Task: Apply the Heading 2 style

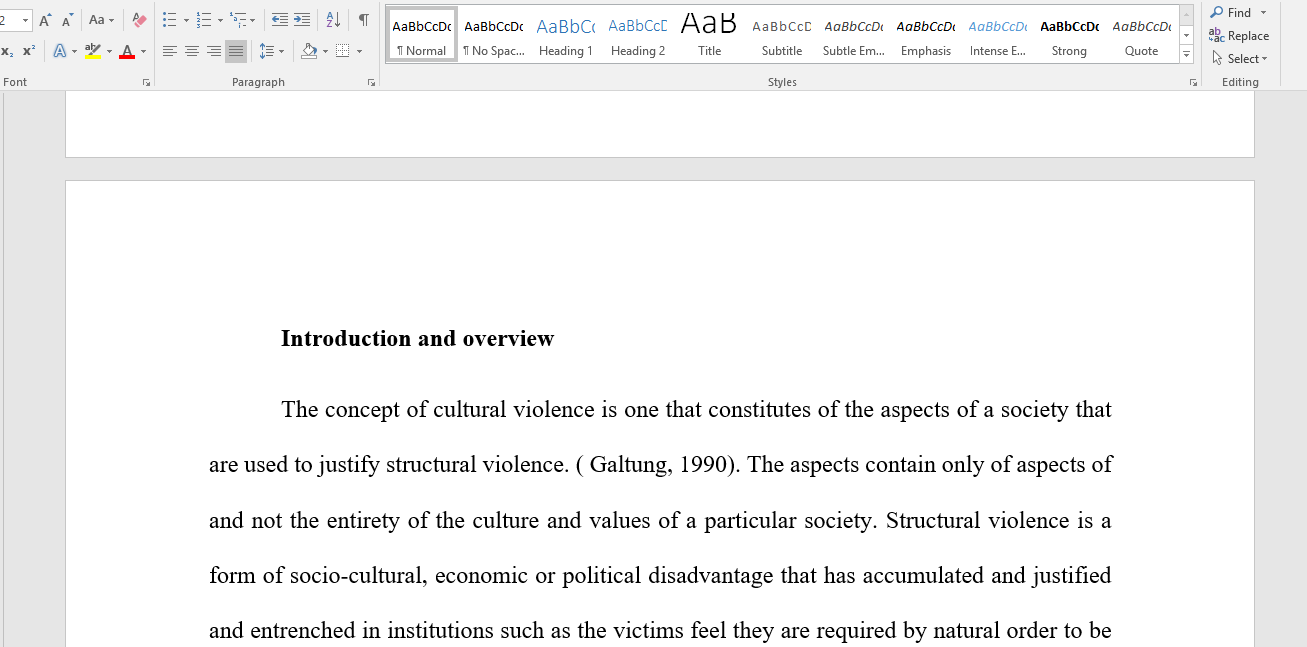Action: click(x=638, y=35)
